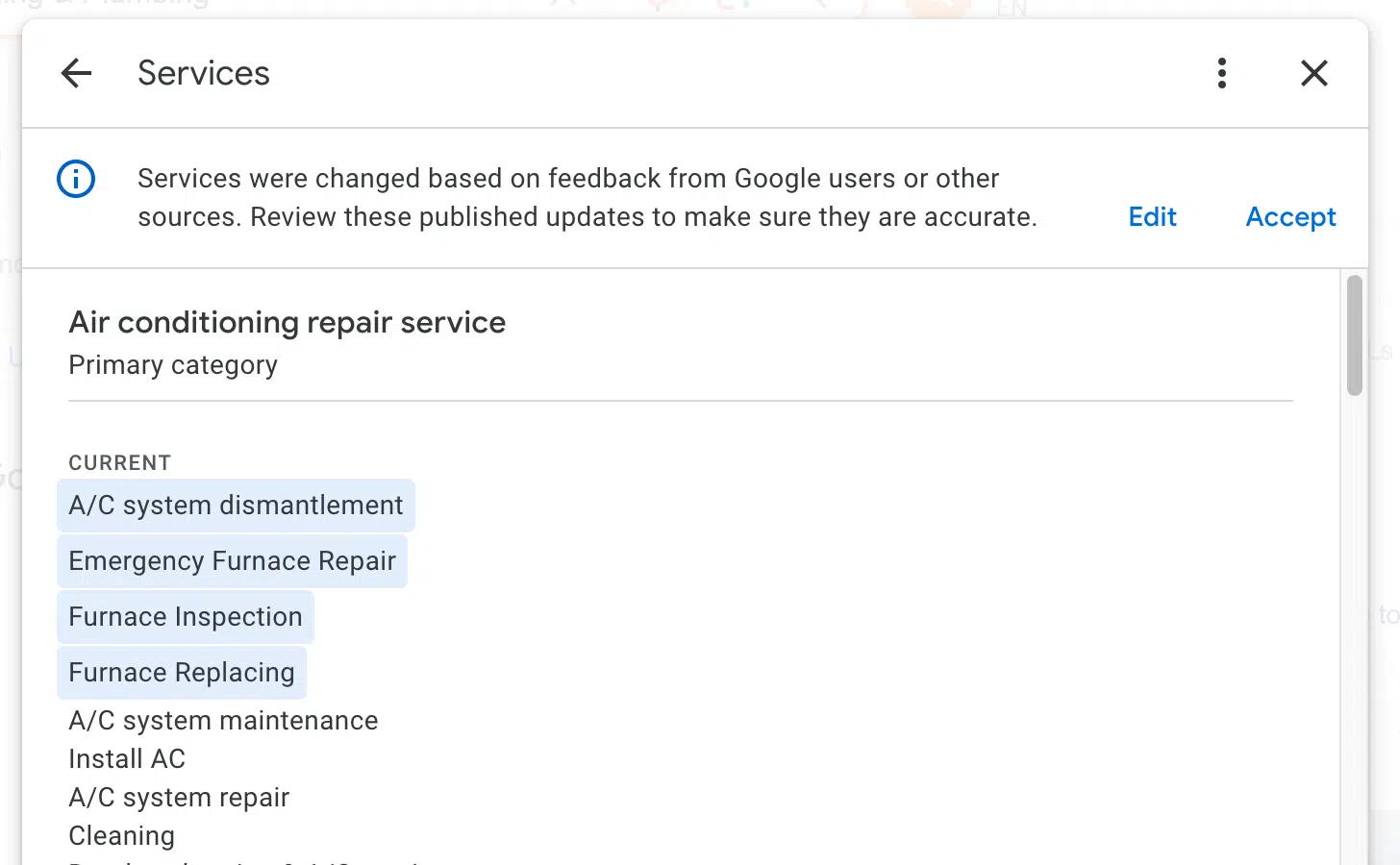Select the Cleaning service entry
This screenshot has height=865, width=1400.
tap(122, 836)
